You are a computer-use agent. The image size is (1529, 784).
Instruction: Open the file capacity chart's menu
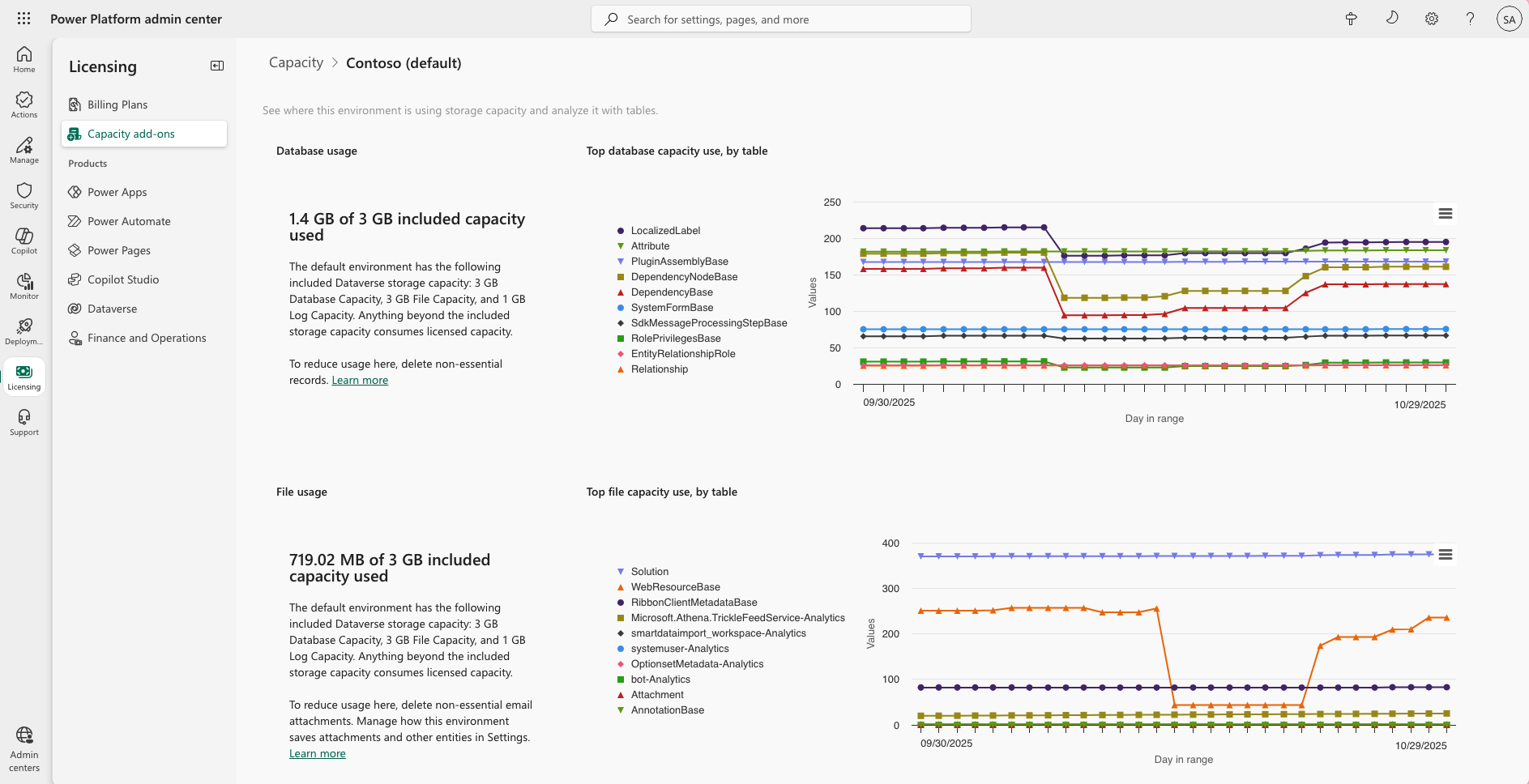point(1446,554)
